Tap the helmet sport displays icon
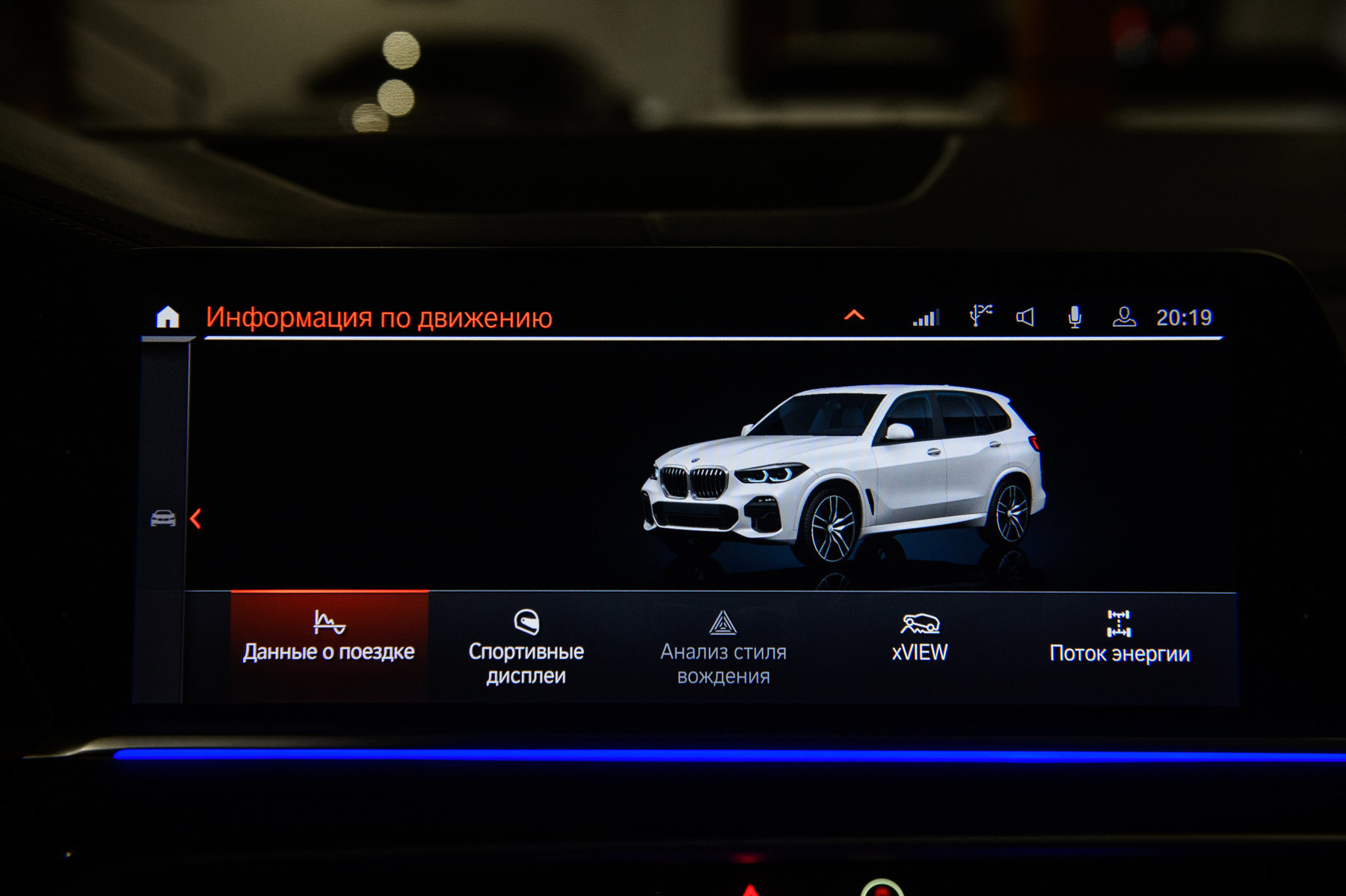Viewport: 1346px width, 896px height. pyautogui.click(x=526, y=622)
